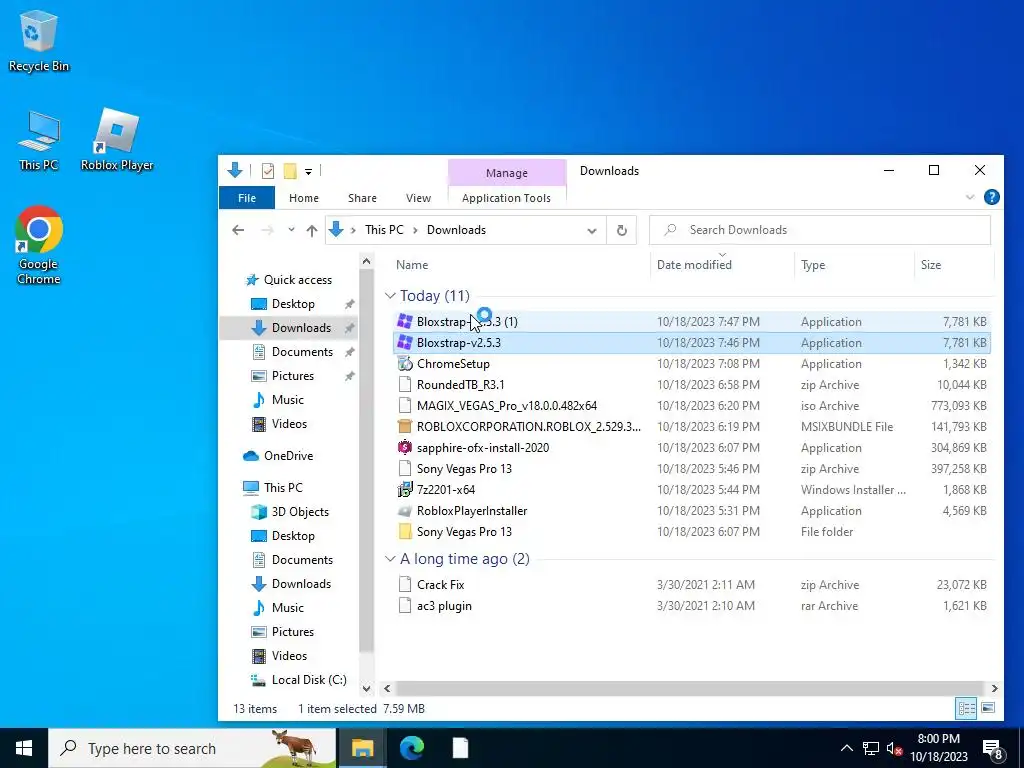This screenshot has width=1024, height=768.
Task: Refresh the Downloads folder
Action: pyautogui.click(x=622, y=231)
